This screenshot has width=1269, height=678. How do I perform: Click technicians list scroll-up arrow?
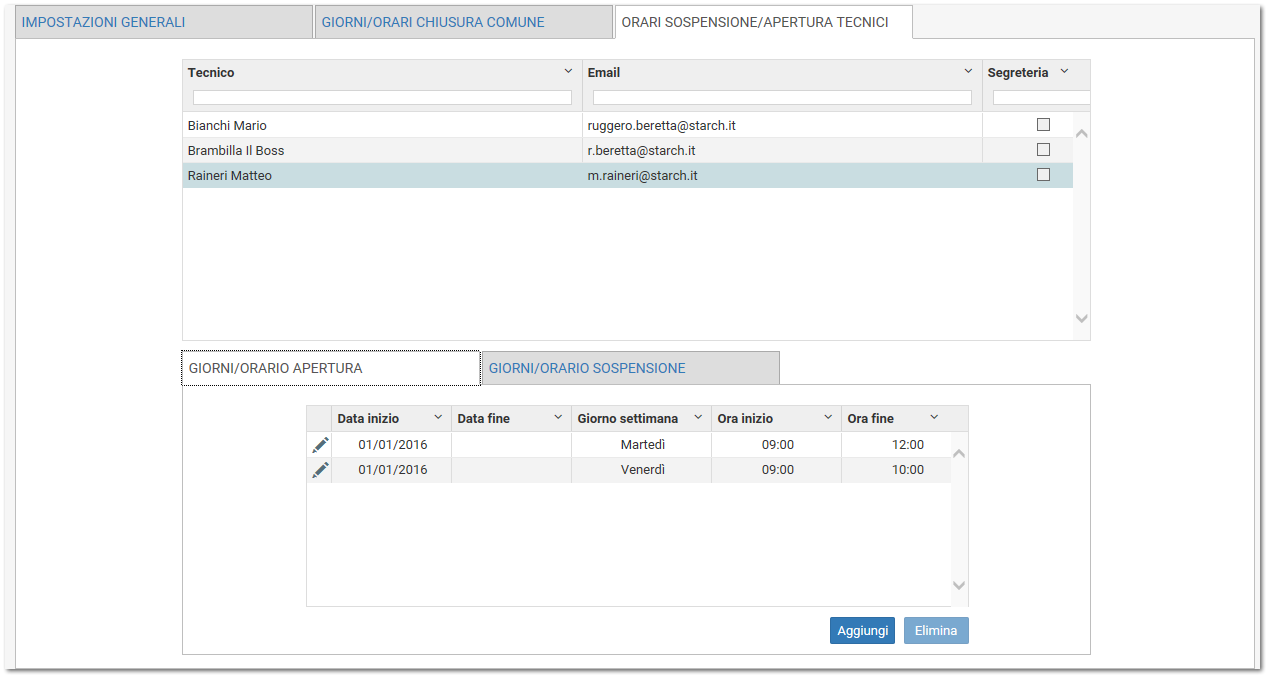[x=1081, y=133]
